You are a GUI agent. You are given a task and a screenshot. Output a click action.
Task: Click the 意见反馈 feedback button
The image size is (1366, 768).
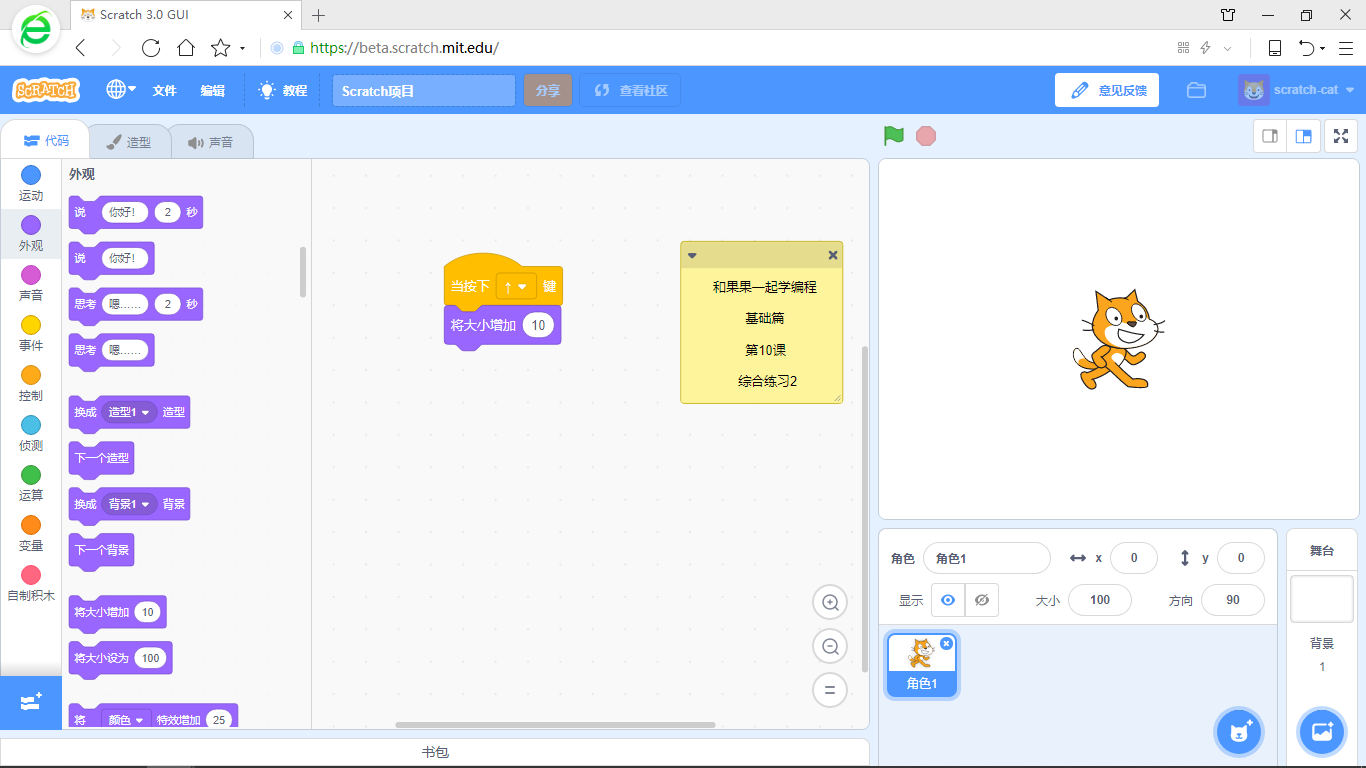click(1107, 90)
